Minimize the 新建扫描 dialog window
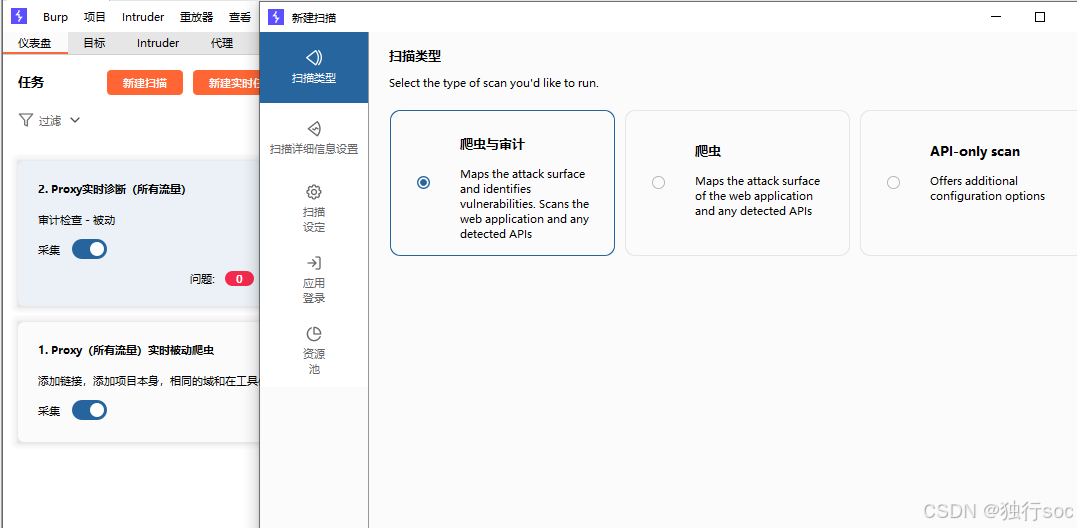The width and height of the screenshot is (1077, 528). tap(995, 17)
